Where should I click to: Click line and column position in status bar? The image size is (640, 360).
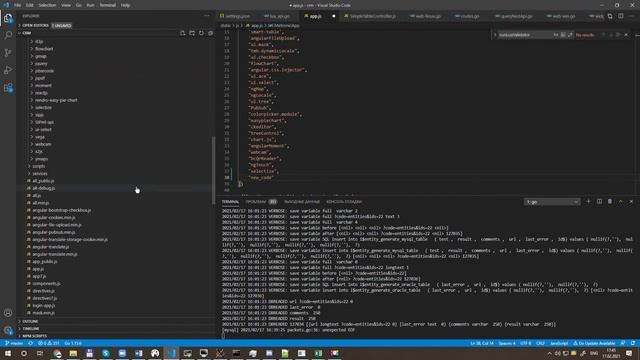[482, 343]
